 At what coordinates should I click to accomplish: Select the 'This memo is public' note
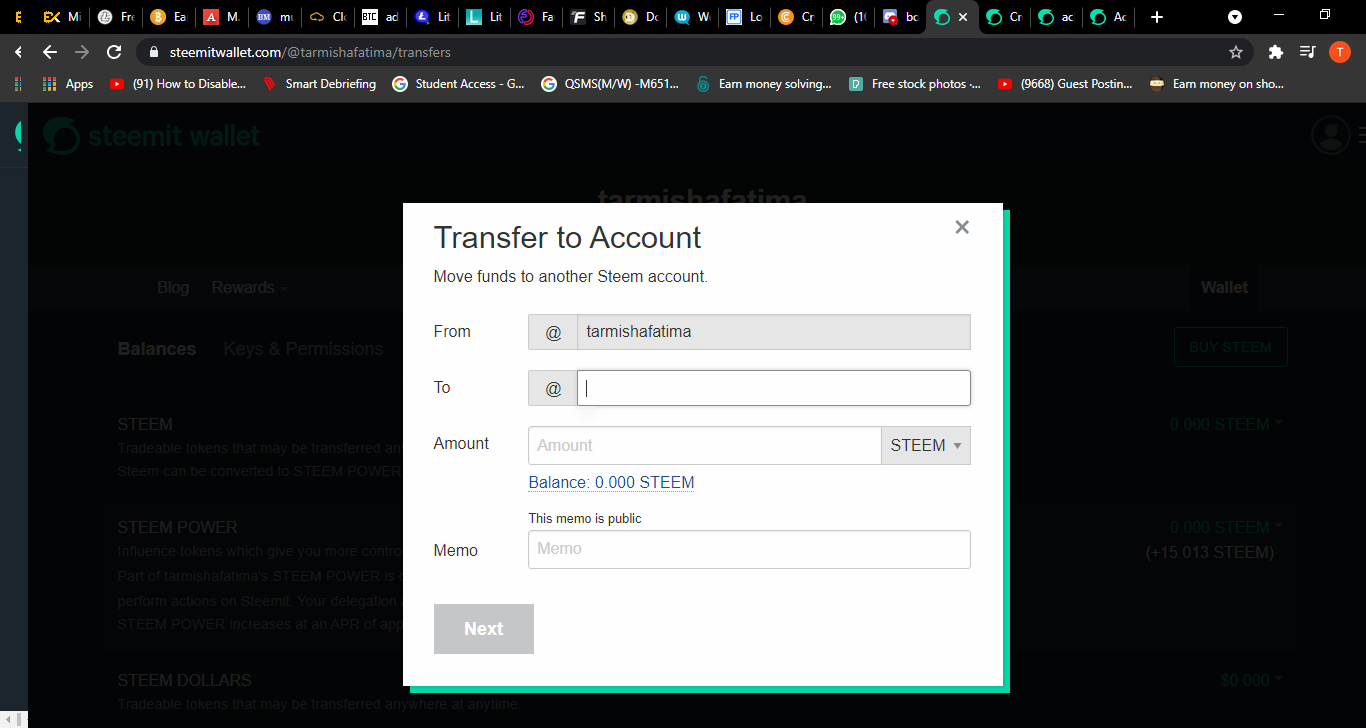[585, 518]
